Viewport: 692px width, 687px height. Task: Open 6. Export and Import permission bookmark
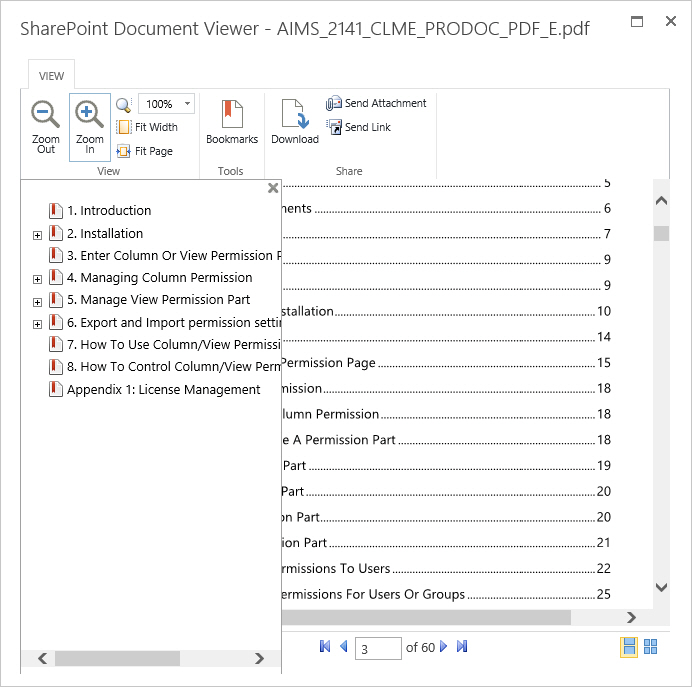coord(174,323)
